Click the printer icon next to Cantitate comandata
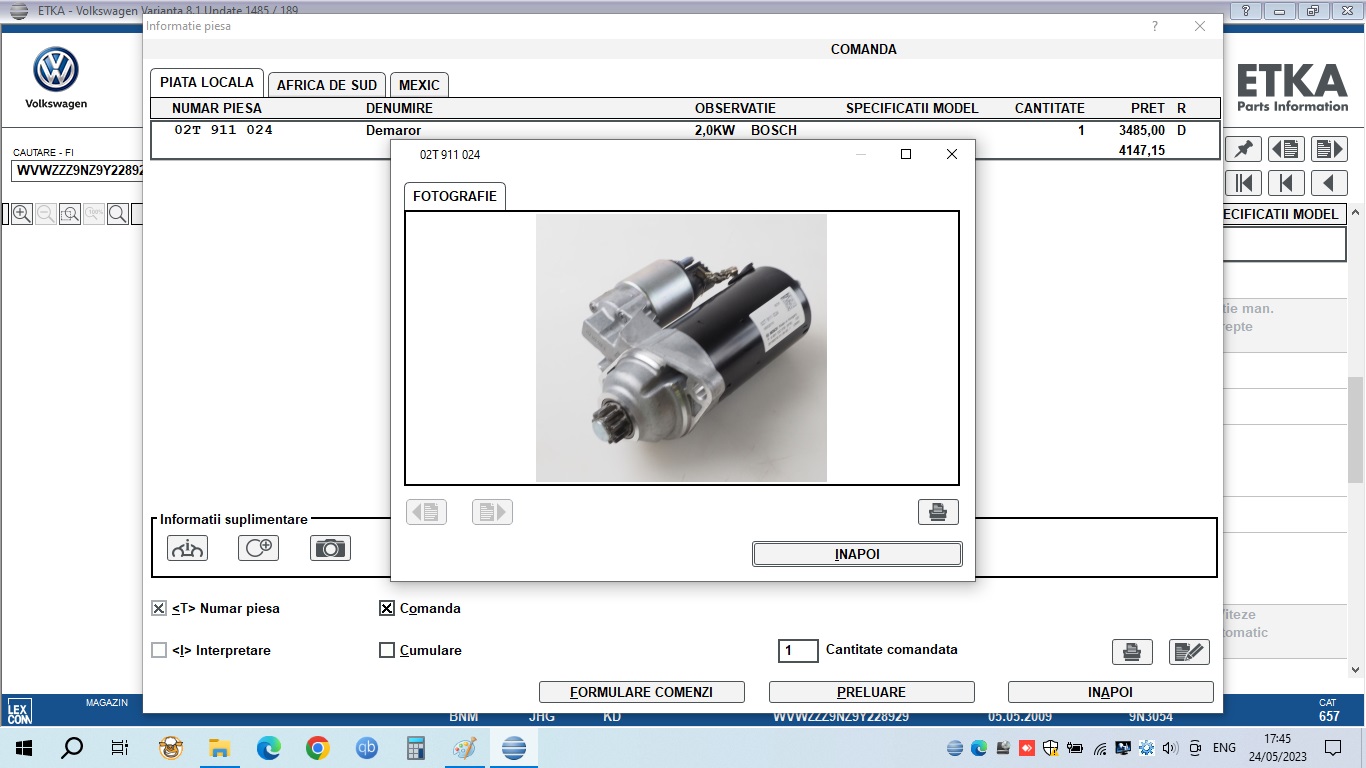The image size is (1366, 768). (x=1131, y=652)
